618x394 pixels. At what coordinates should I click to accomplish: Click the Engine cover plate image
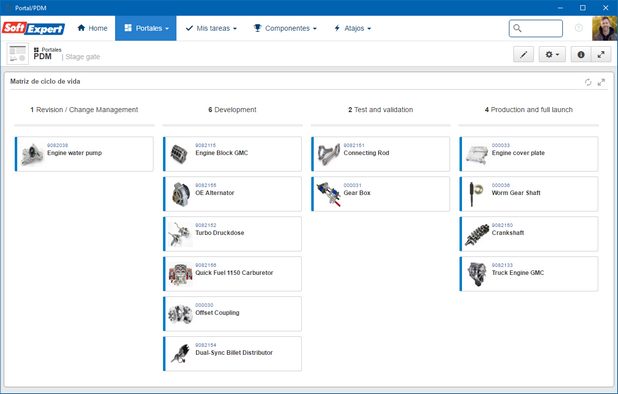pos(477,154)
